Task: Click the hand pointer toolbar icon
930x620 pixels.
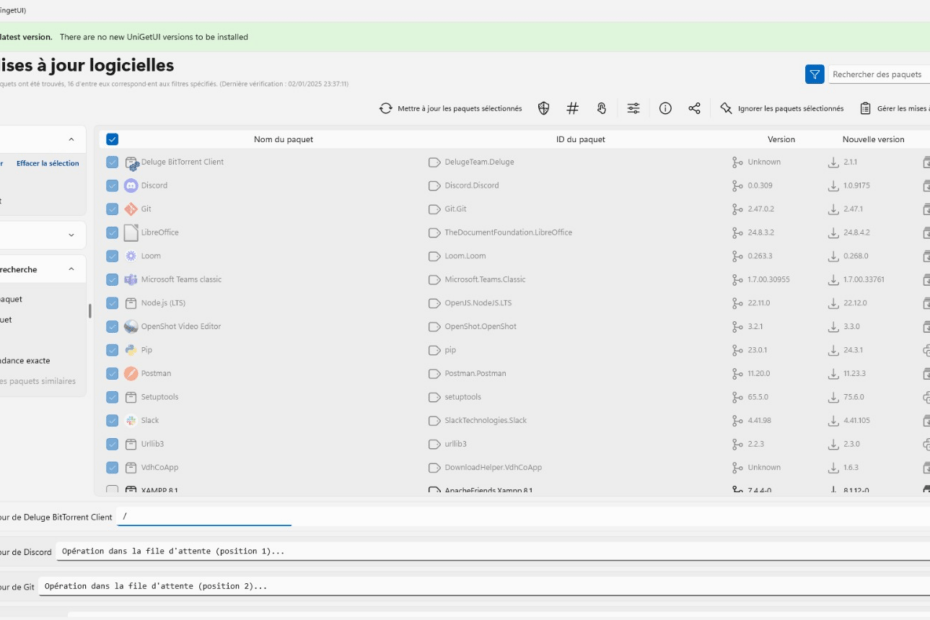Action: click(x=602, y=108)
